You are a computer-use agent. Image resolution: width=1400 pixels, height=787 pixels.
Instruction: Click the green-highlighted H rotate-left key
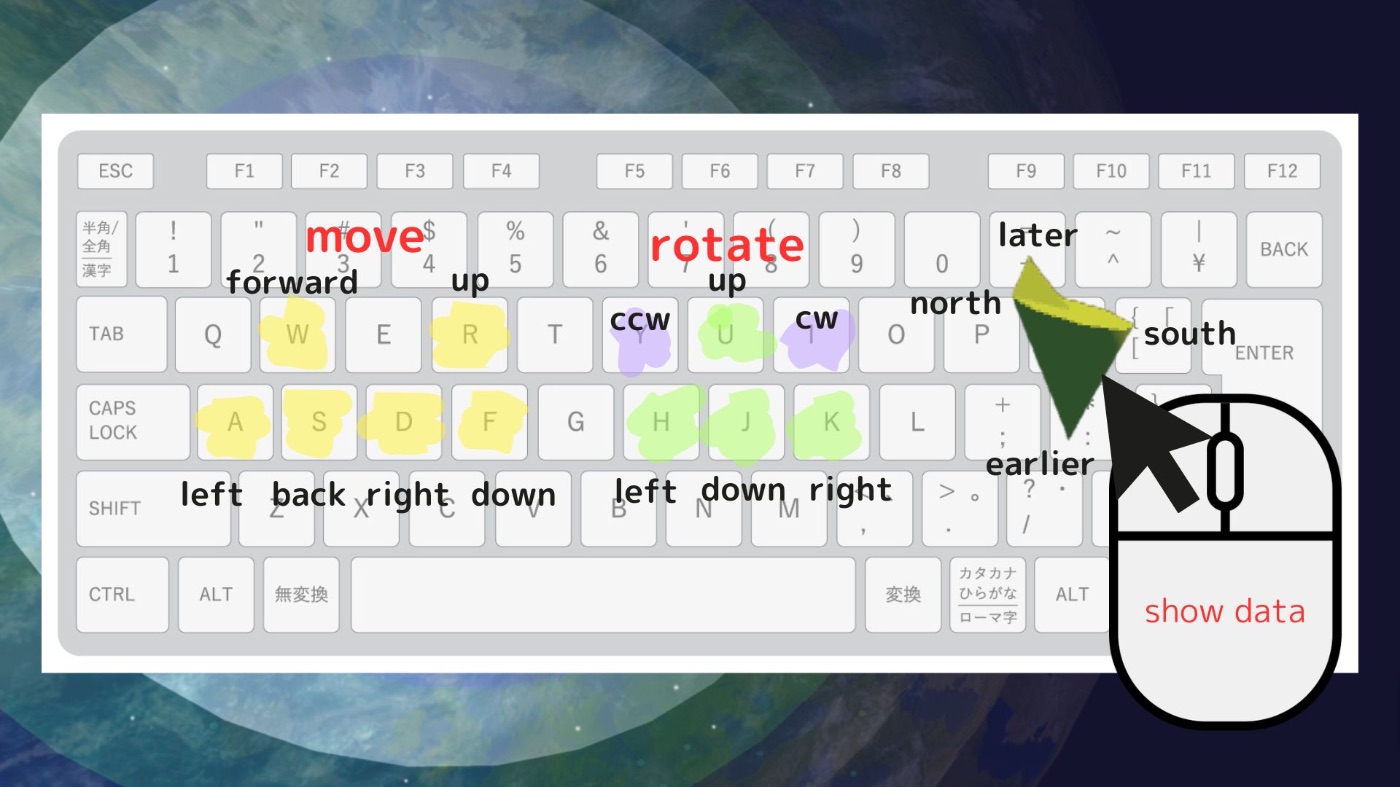coord(661,421)
